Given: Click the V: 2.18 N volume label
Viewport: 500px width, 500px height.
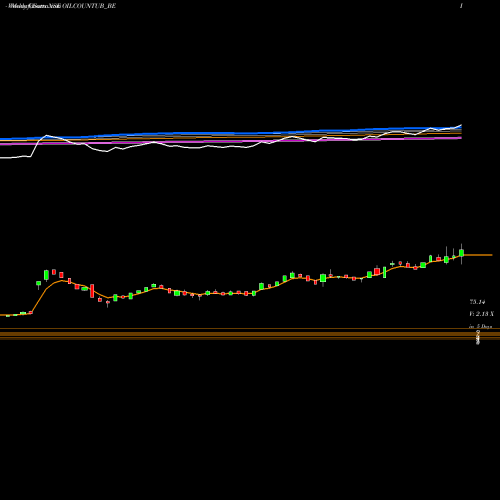Looking at the screenshot, I should tap(481, 314).
